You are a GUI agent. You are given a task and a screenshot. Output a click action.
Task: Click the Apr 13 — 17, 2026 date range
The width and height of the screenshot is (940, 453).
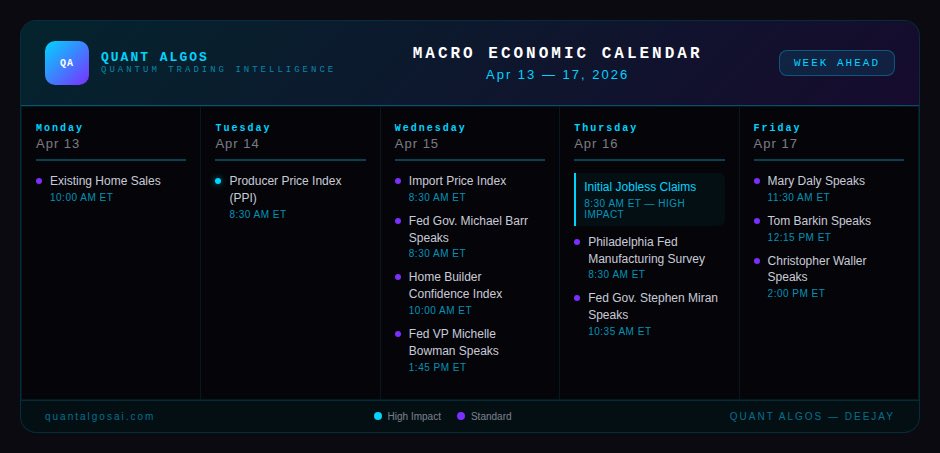point(557,75)
